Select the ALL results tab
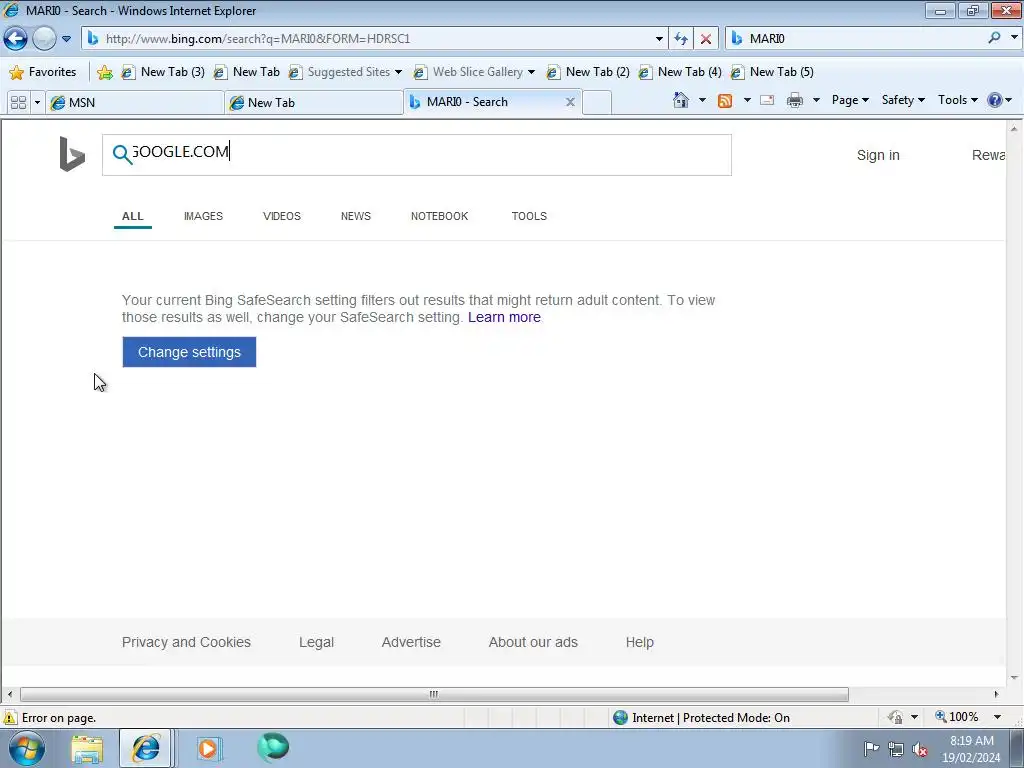Image resolution: width=1024 pixels, height=768 pixels. tap(133, 216)
